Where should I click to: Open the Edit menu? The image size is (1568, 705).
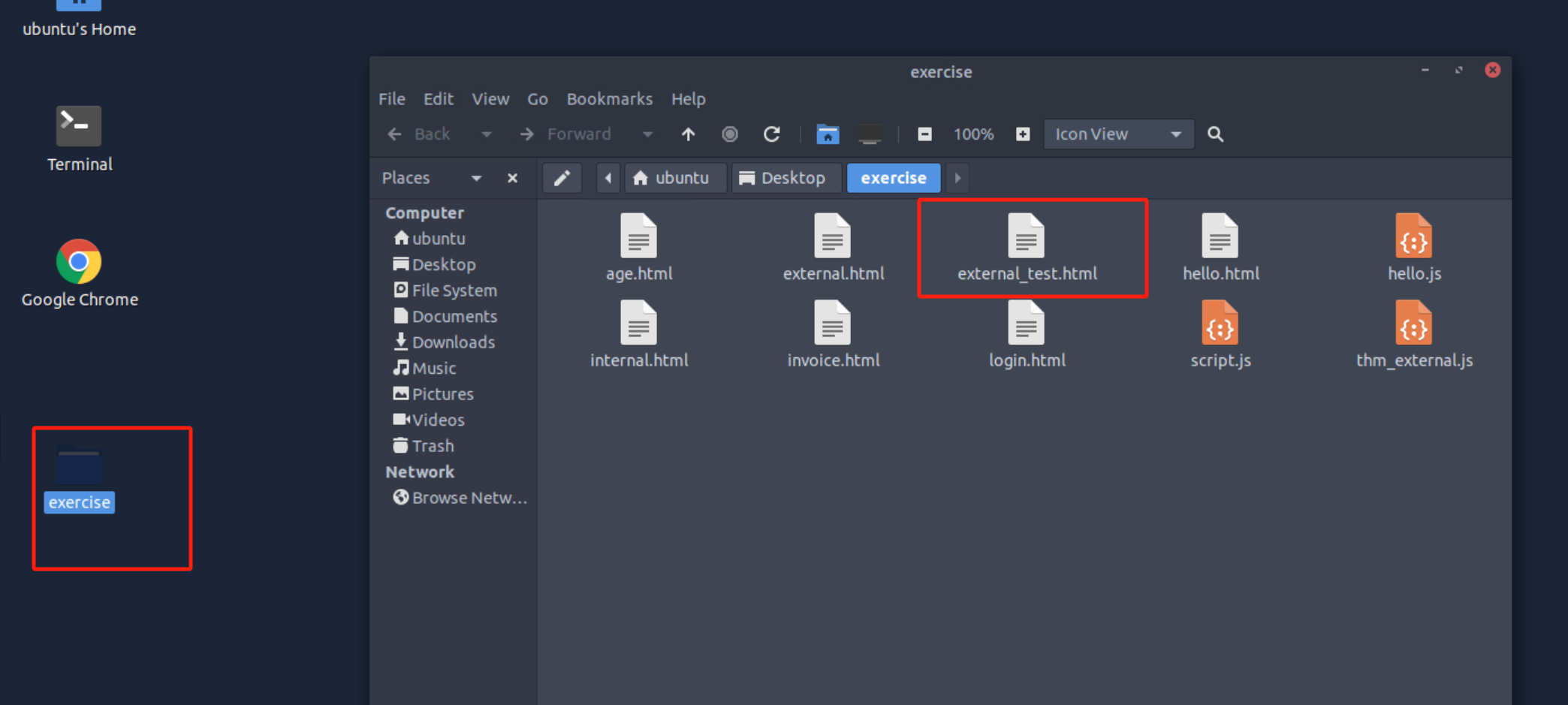[438, 99]
